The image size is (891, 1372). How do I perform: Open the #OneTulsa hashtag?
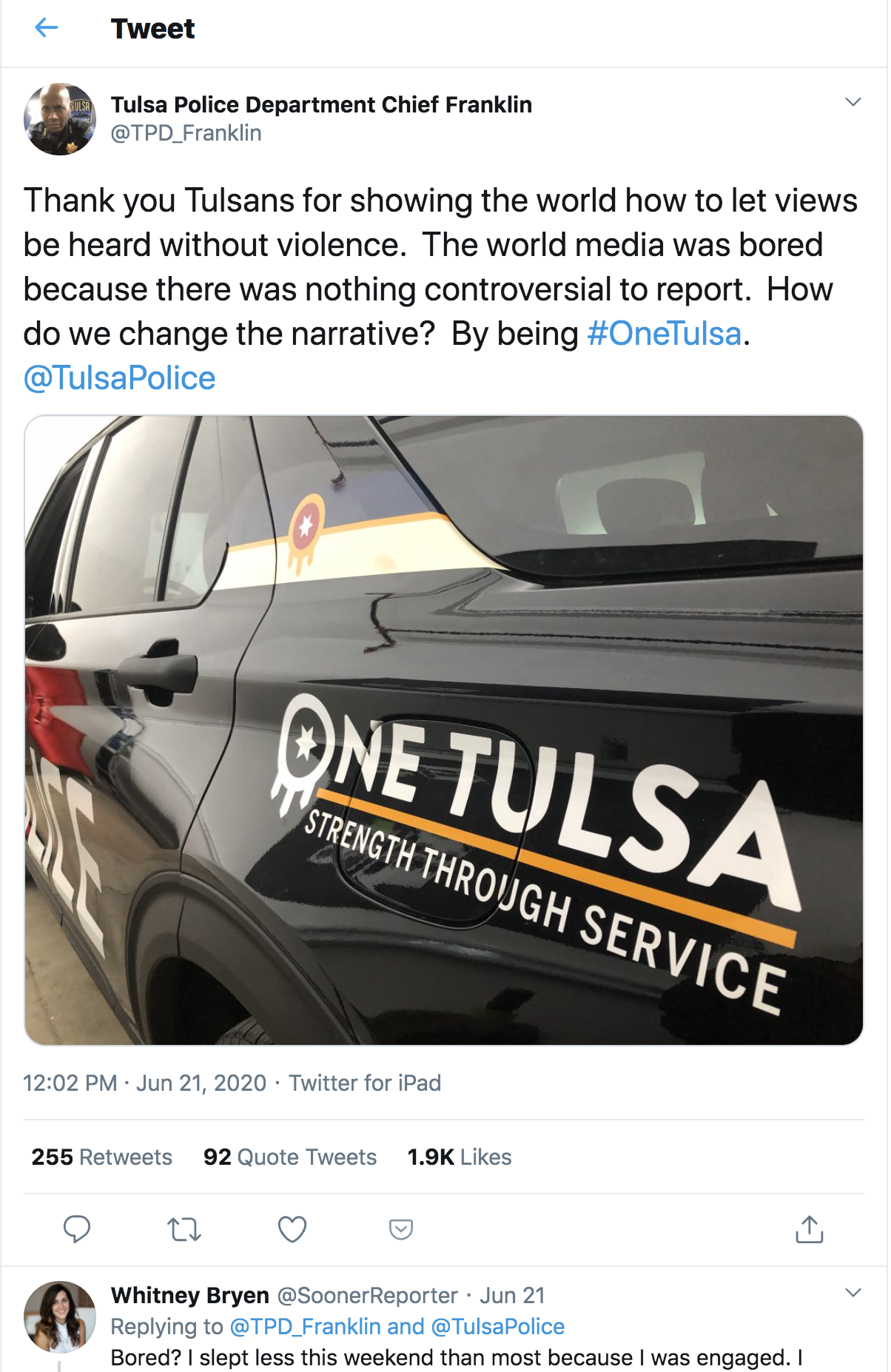664,334
